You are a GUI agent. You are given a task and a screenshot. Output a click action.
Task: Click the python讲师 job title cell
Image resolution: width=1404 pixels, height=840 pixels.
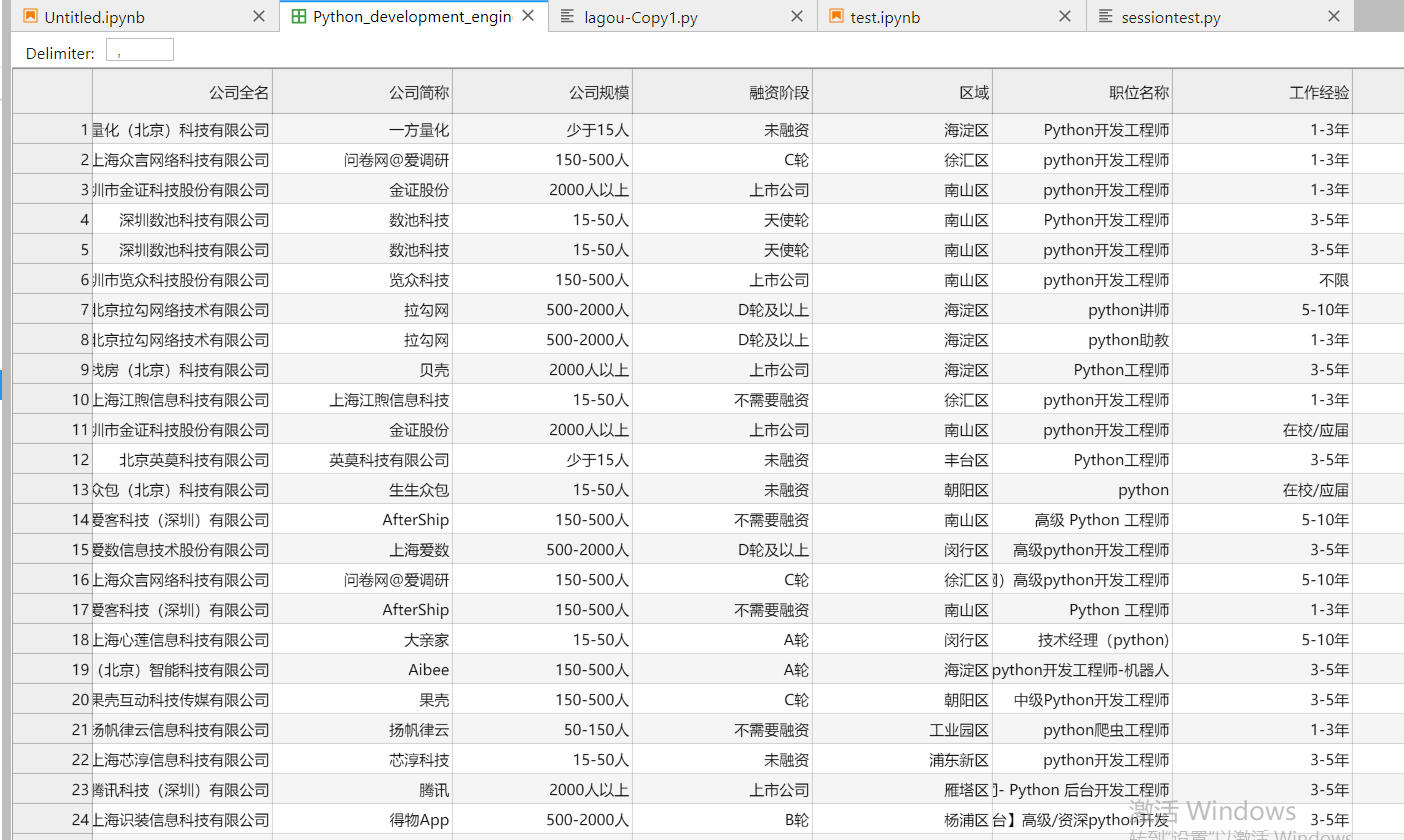point(1082,310)
